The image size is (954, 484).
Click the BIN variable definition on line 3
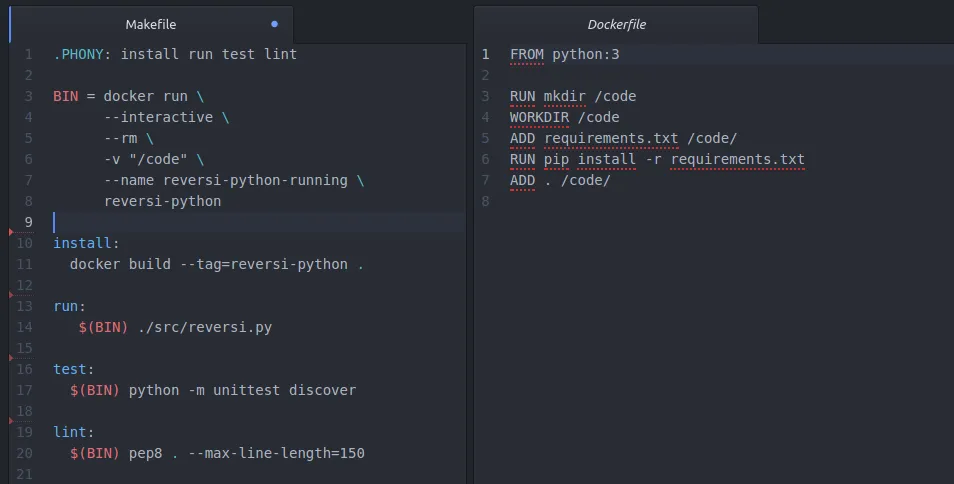coord(66,96)
